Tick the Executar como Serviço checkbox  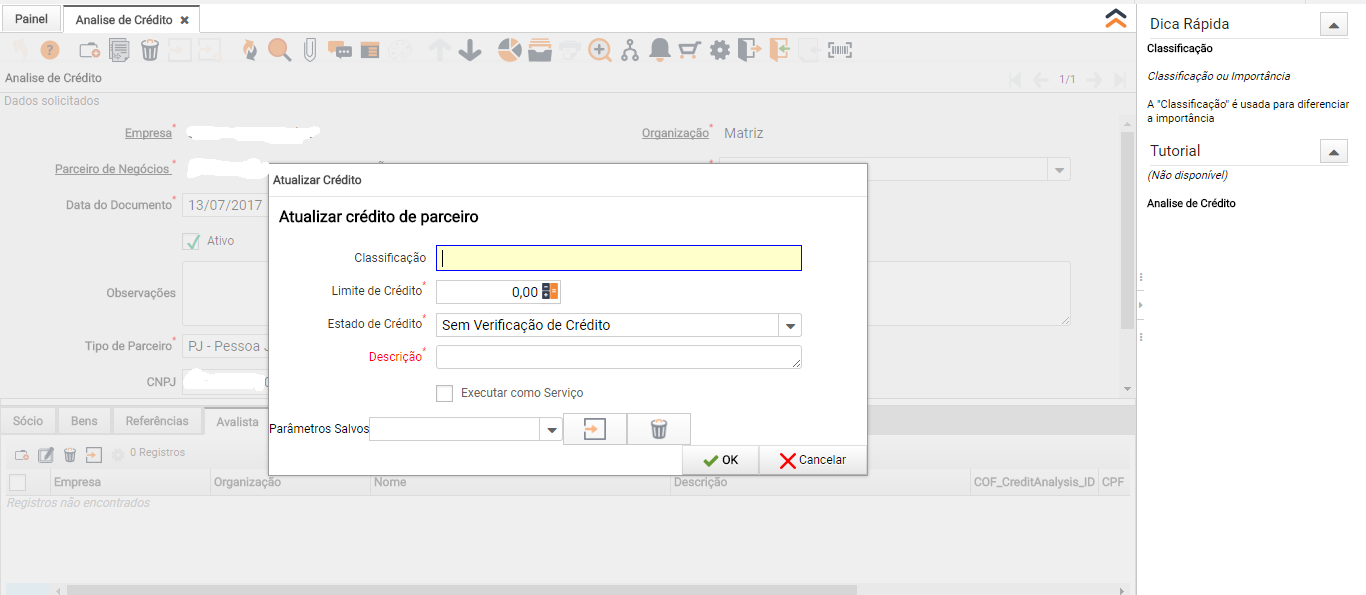(445, 393)
